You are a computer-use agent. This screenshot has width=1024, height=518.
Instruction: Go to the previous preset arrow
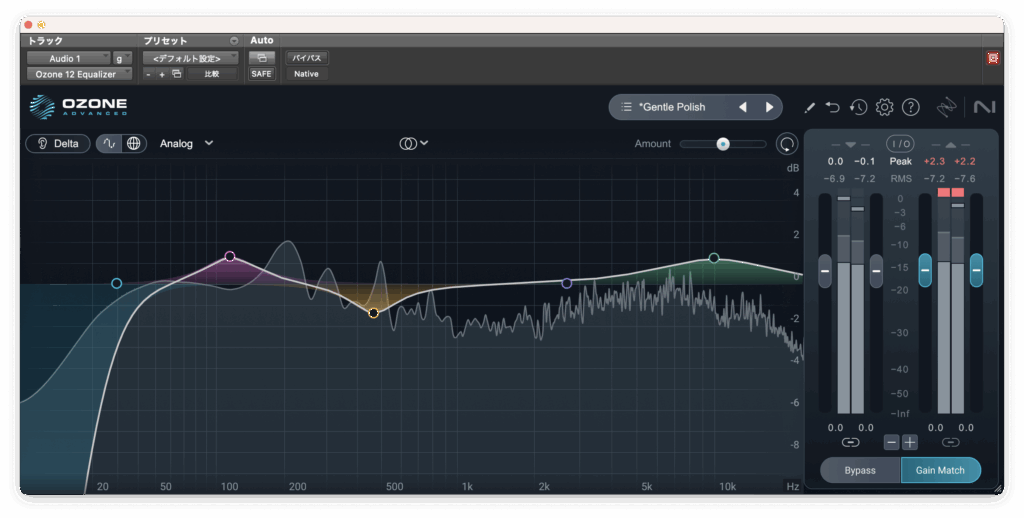pos(743,107)
